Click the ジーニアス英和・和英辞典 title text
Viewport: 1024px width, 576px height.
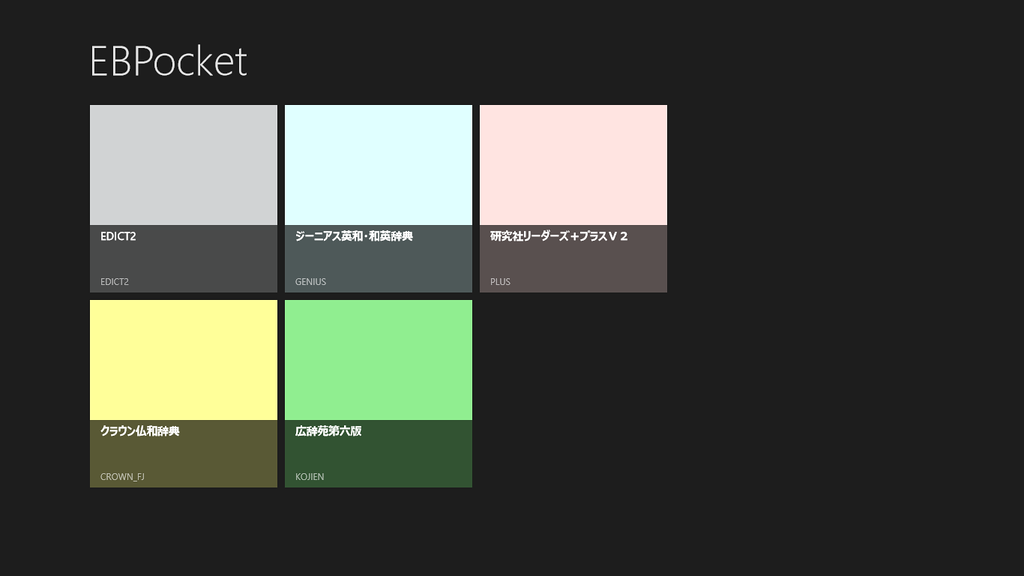(352, 236)
